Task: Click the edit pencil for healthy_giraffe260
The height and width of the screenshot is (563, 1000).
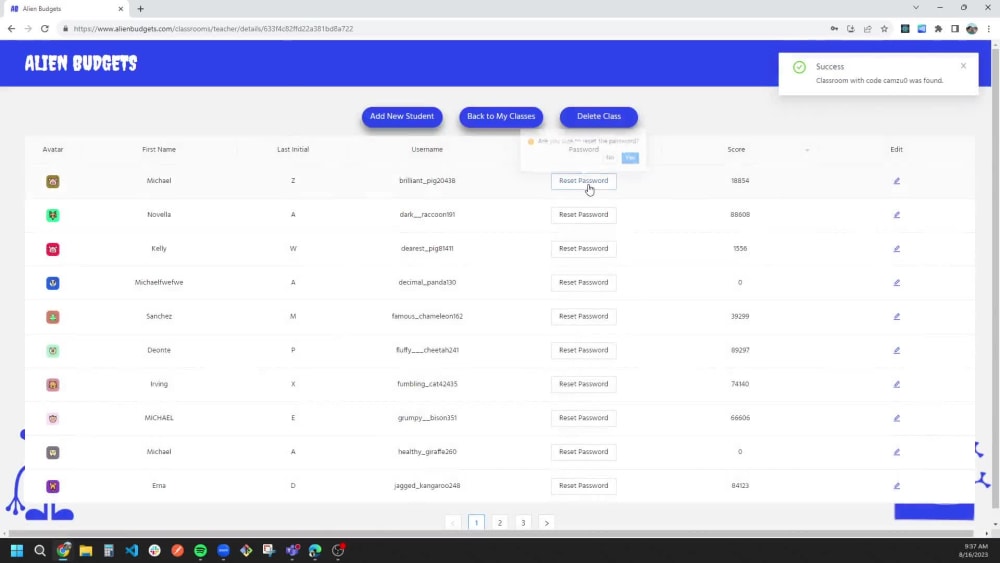Action: 896,452
